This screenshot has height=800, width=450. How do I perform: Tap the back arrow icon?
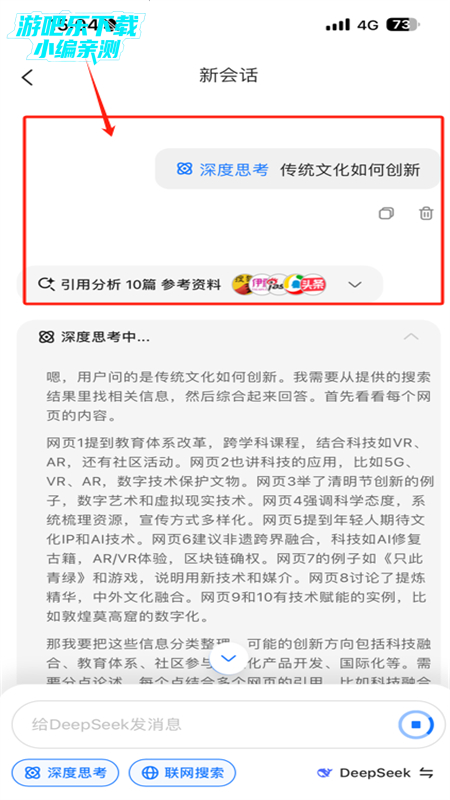coord(27,78)
